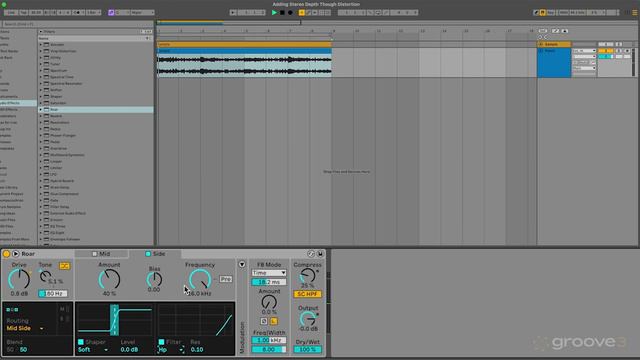This screenshot has width=640, height=360.
Task: Click the Frequency knob at 16.0 kHz
Action: pos(200,280)
